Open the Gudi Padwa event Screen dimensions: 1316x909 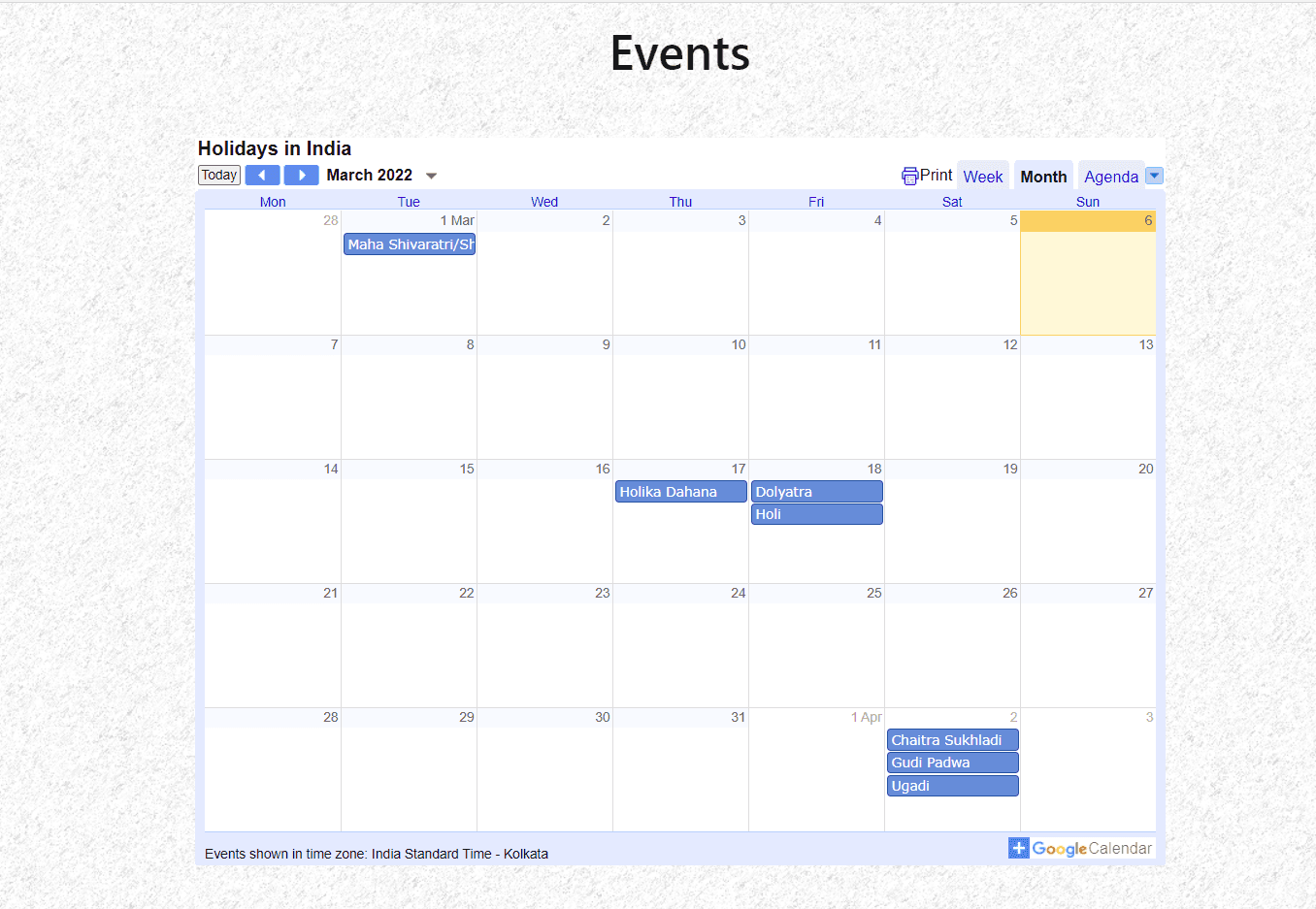[x=953, y=763]
